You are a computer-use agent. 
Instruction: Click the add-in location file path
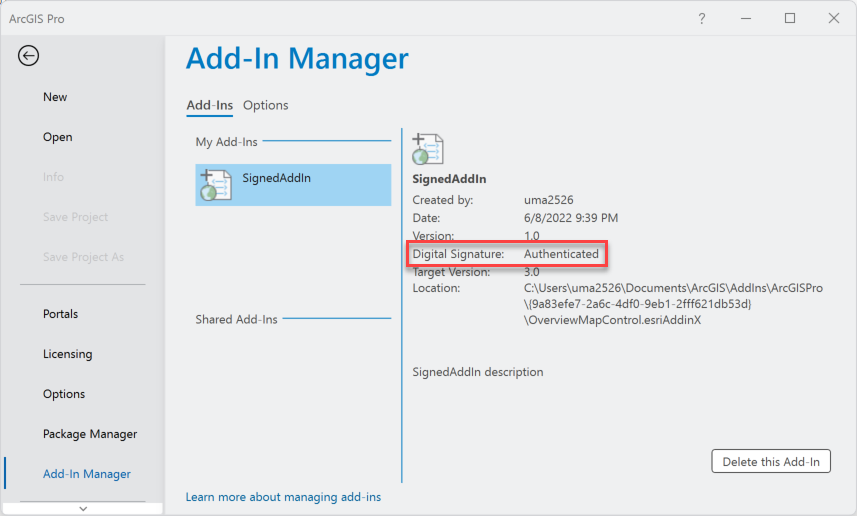673,303
